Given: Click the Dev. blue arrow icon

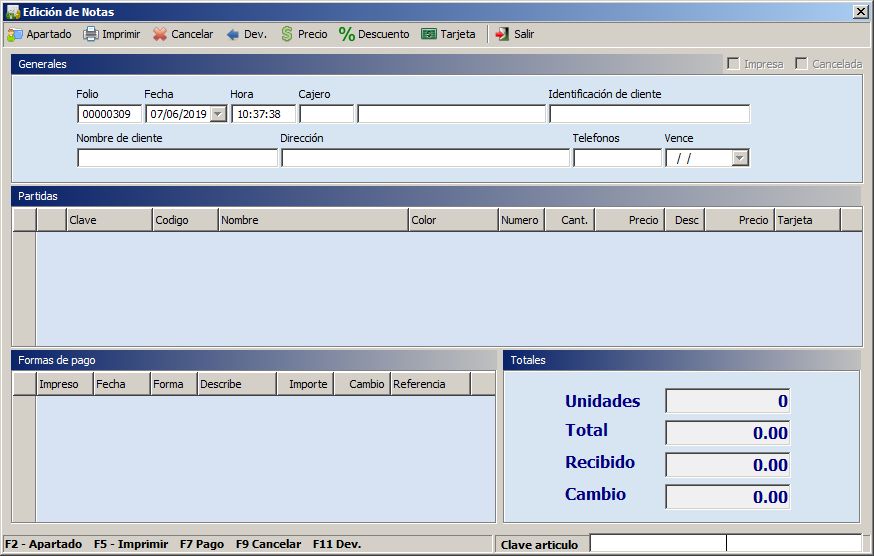Looking at the screenshot, I should point(233,34).
